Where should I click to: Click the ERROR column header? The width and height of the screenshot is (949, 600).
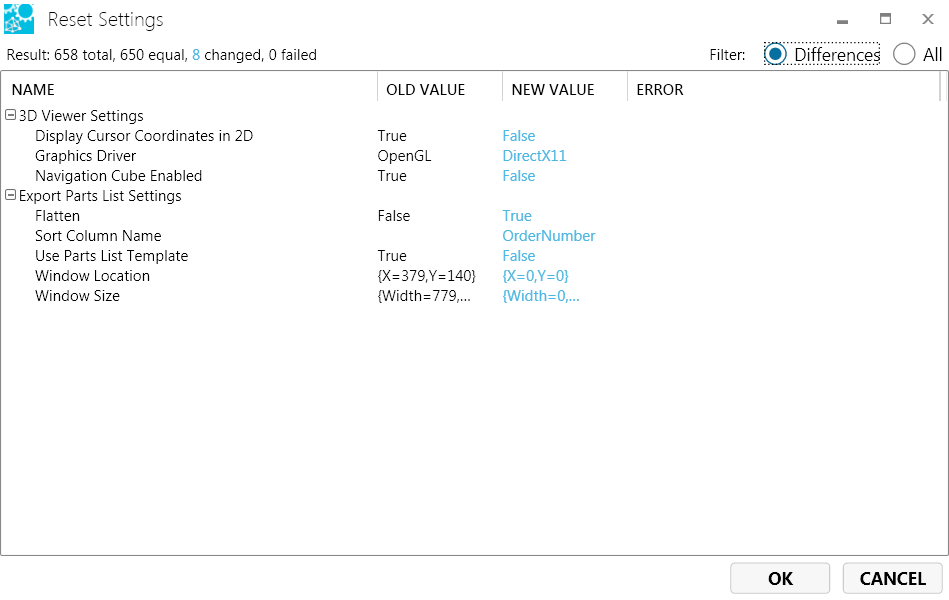659,89
